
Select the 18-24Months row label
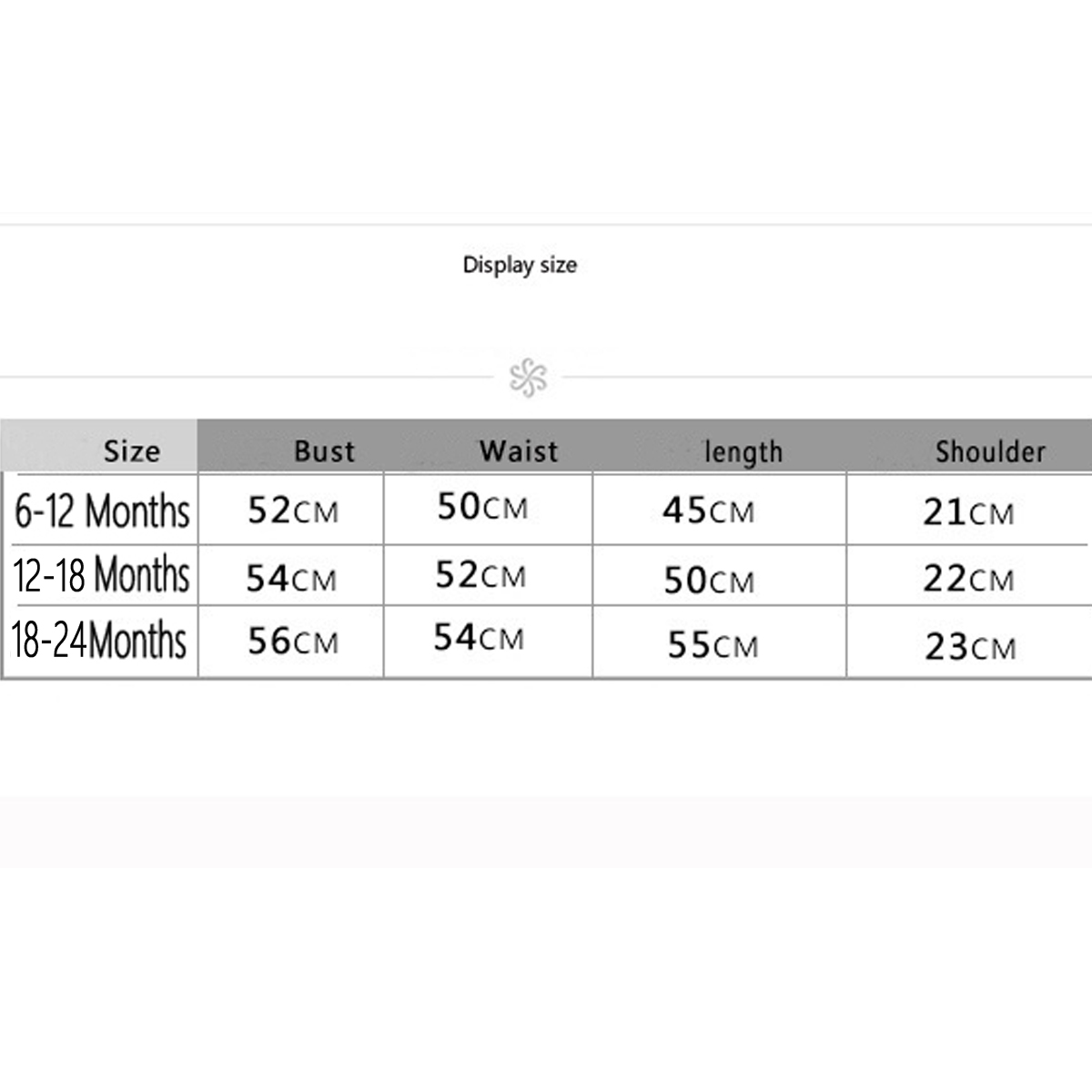[99, 641]
